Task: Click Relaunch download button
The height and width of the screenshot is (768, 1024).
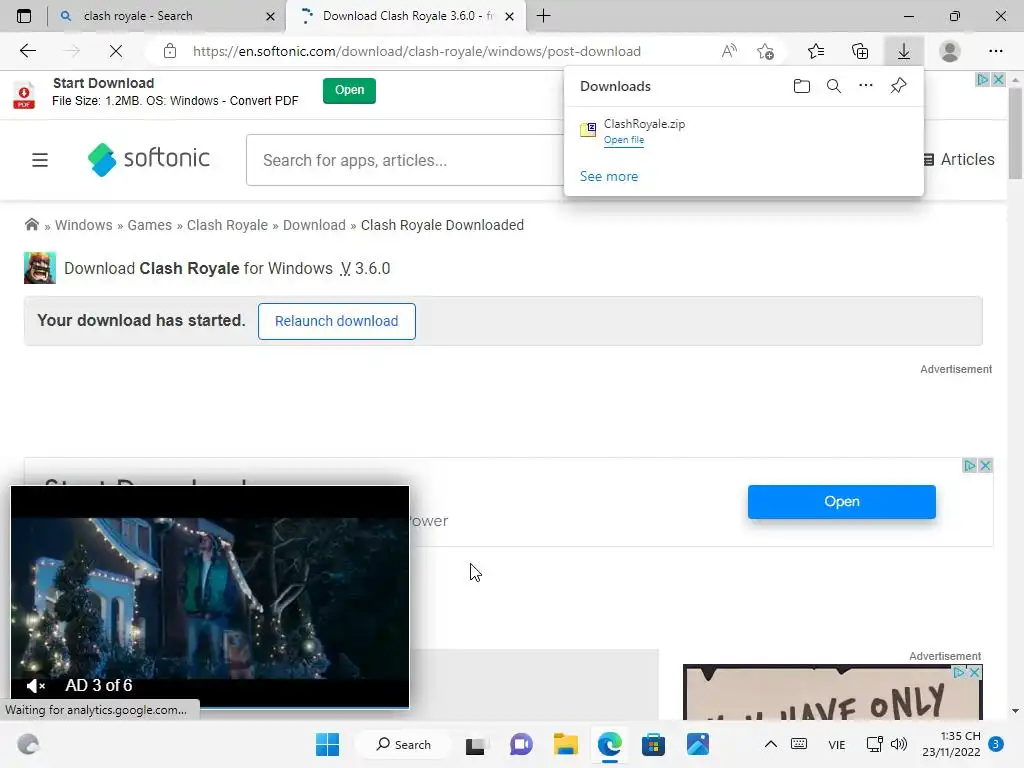Action: click(336, 321)
